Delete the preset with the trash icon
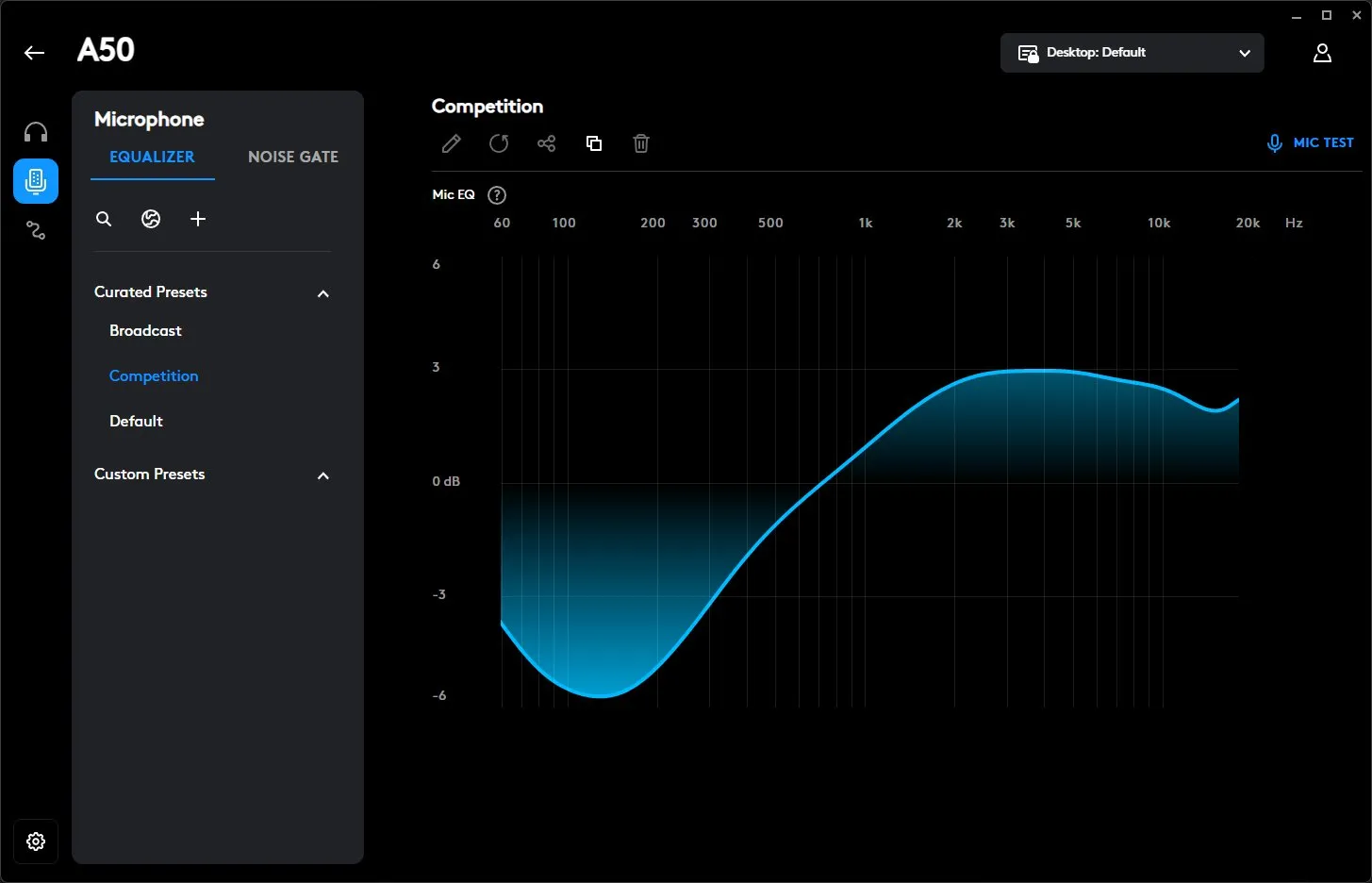The image size is (1372, 883). (641, 143)
